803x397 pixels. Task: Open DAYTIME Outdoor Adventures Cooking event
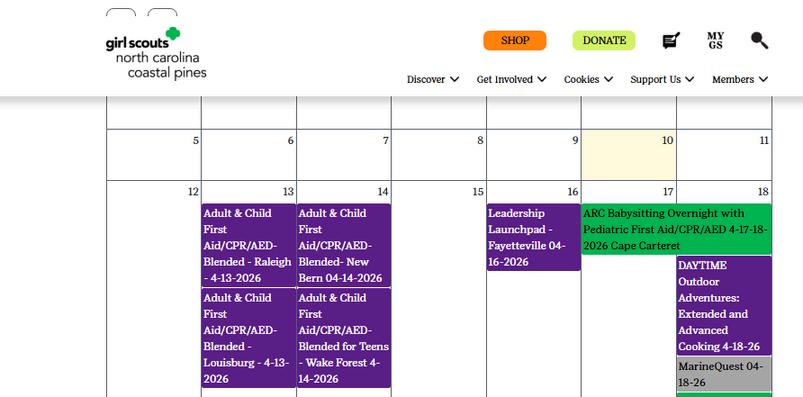724,305
